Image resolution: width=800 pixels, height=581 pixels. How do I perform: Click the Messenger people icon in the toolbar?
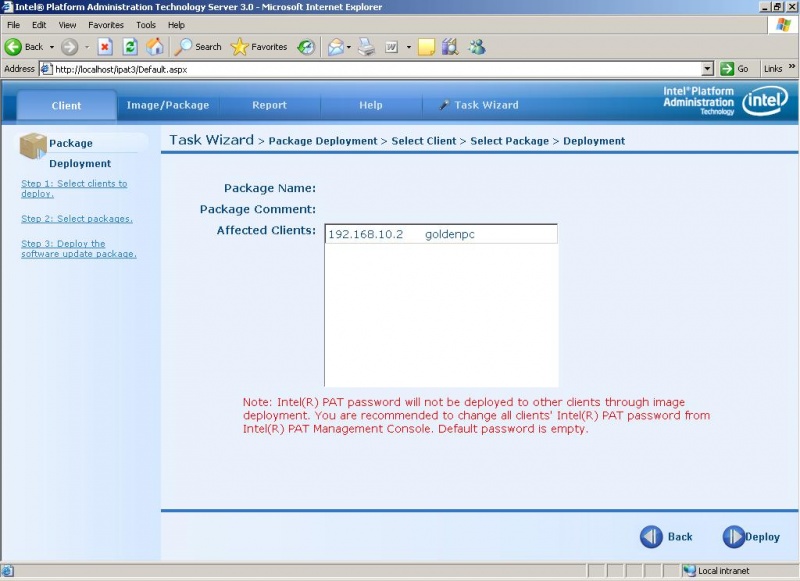[x=478, y=46]
